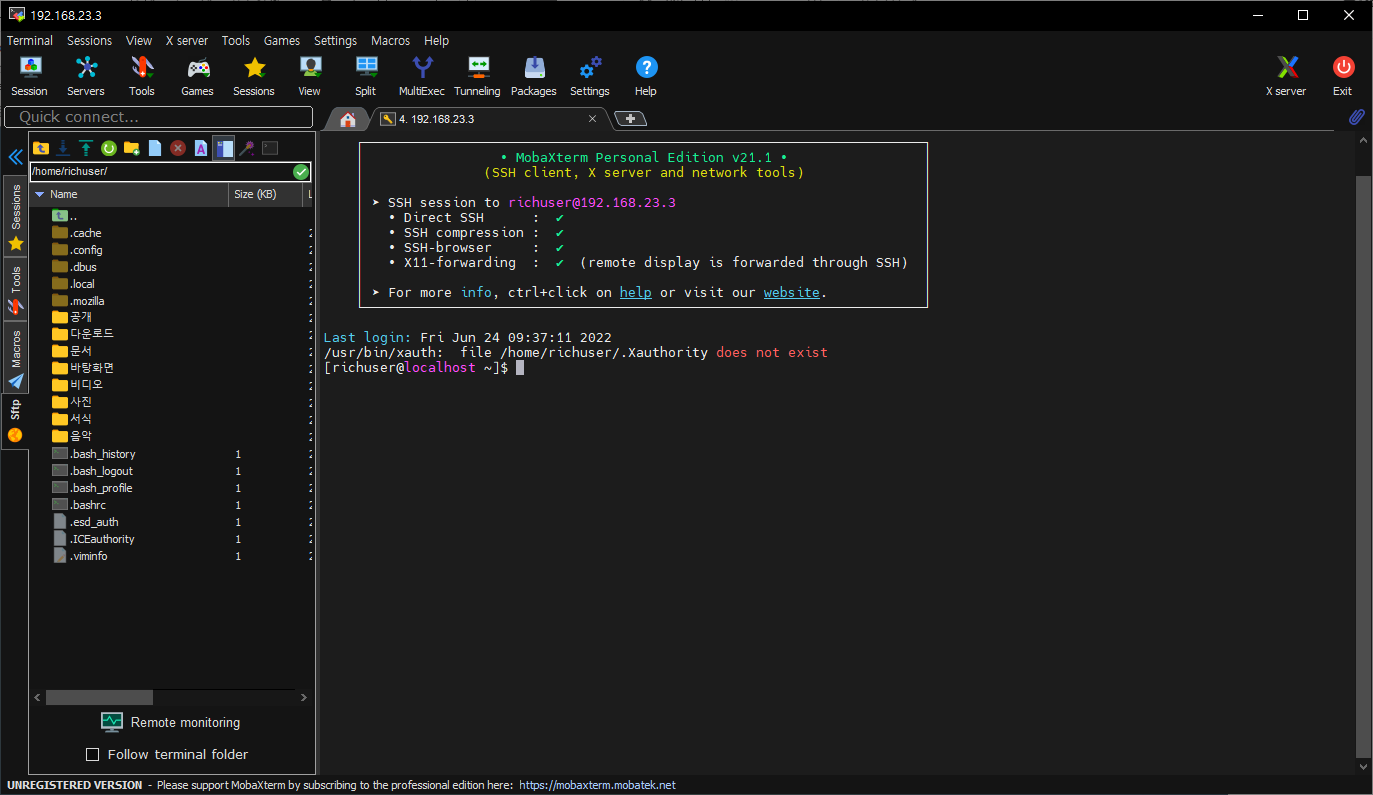Click the Split terminal toolbar icon
Viewport: 1373px width, 795px height.
(366, 75)
